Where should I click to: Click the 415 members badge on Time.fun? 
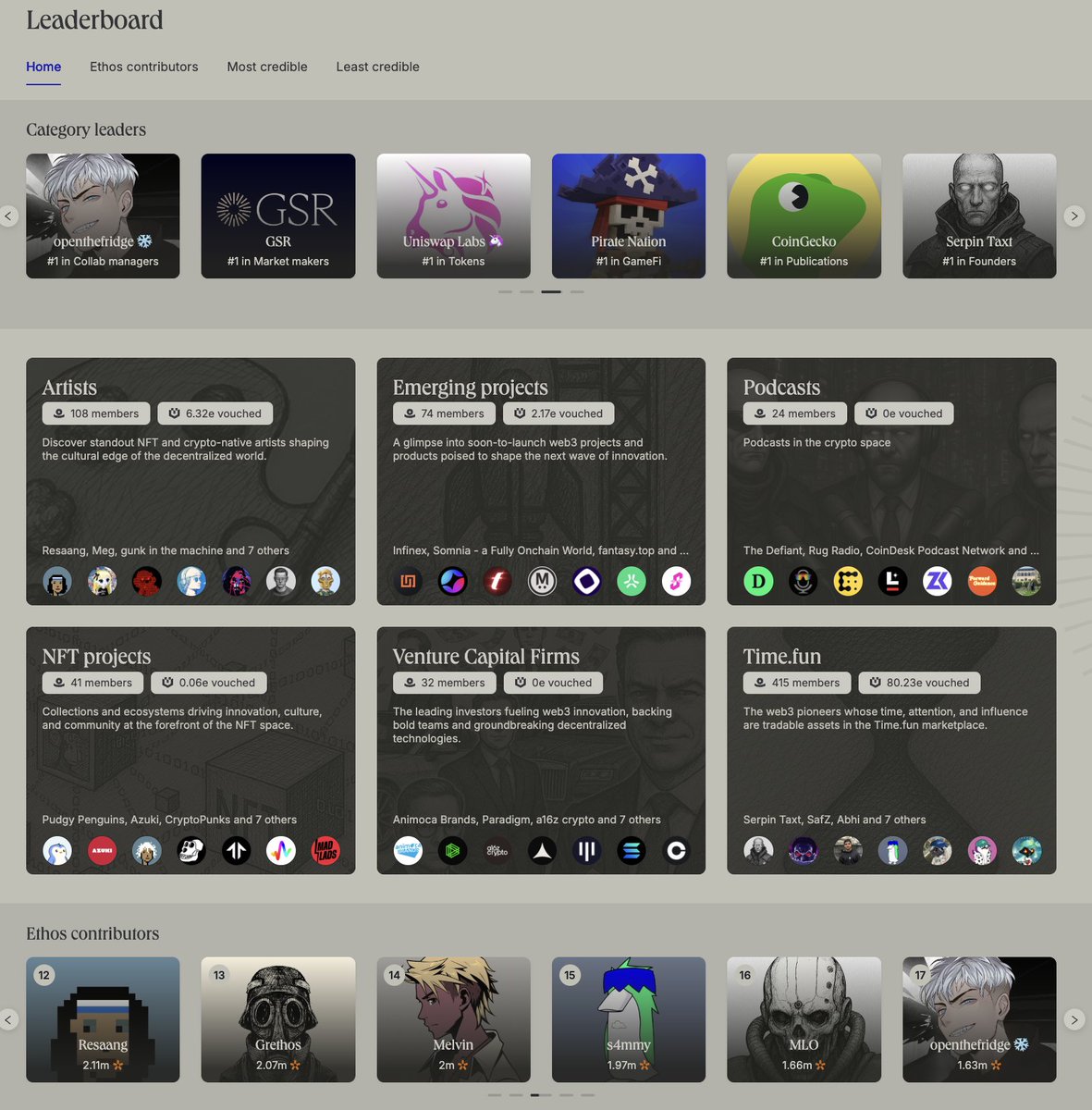pos(797,683)
